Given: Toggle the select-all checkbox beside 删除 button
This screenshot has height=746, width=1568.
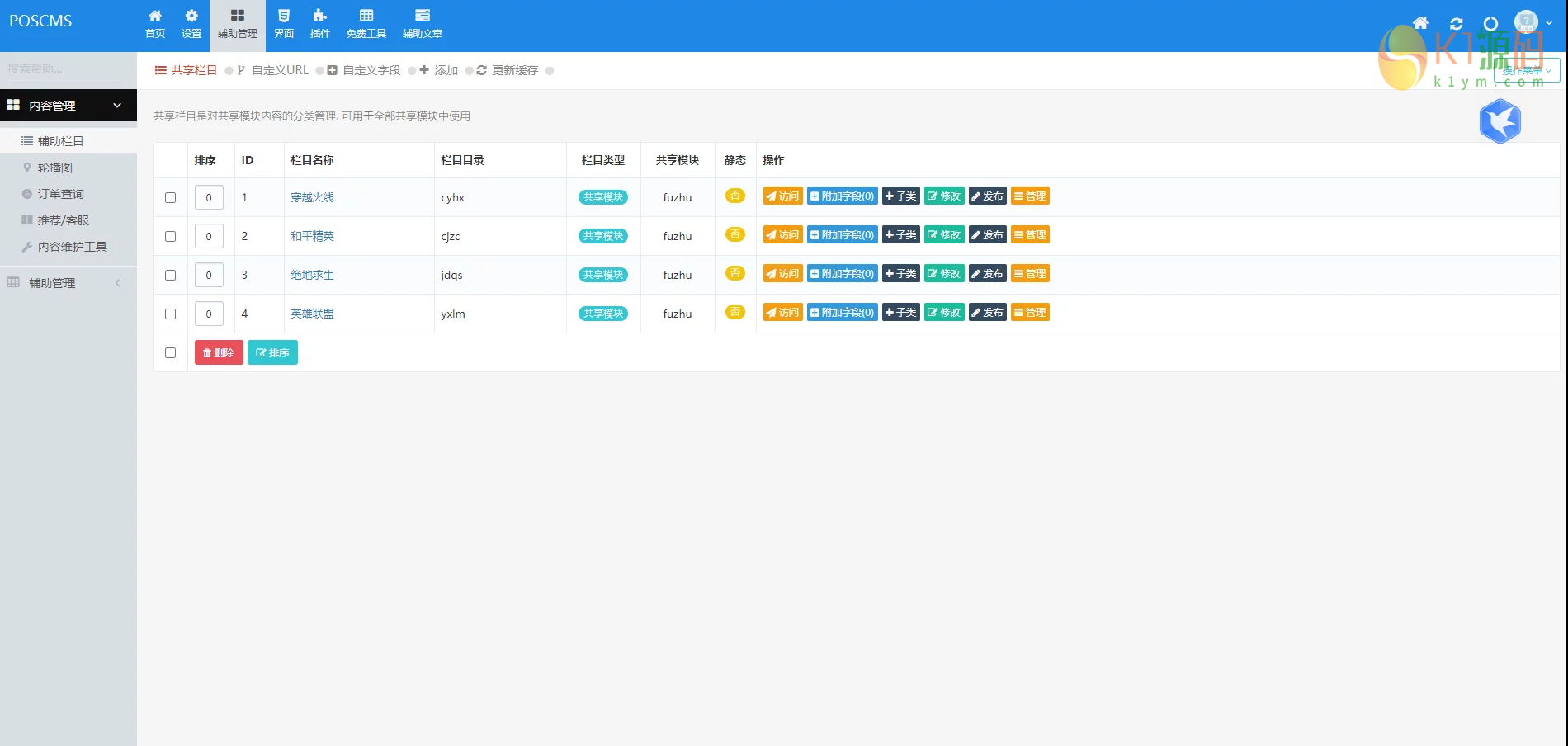Looking at the screenshot, I should [171, 353].
